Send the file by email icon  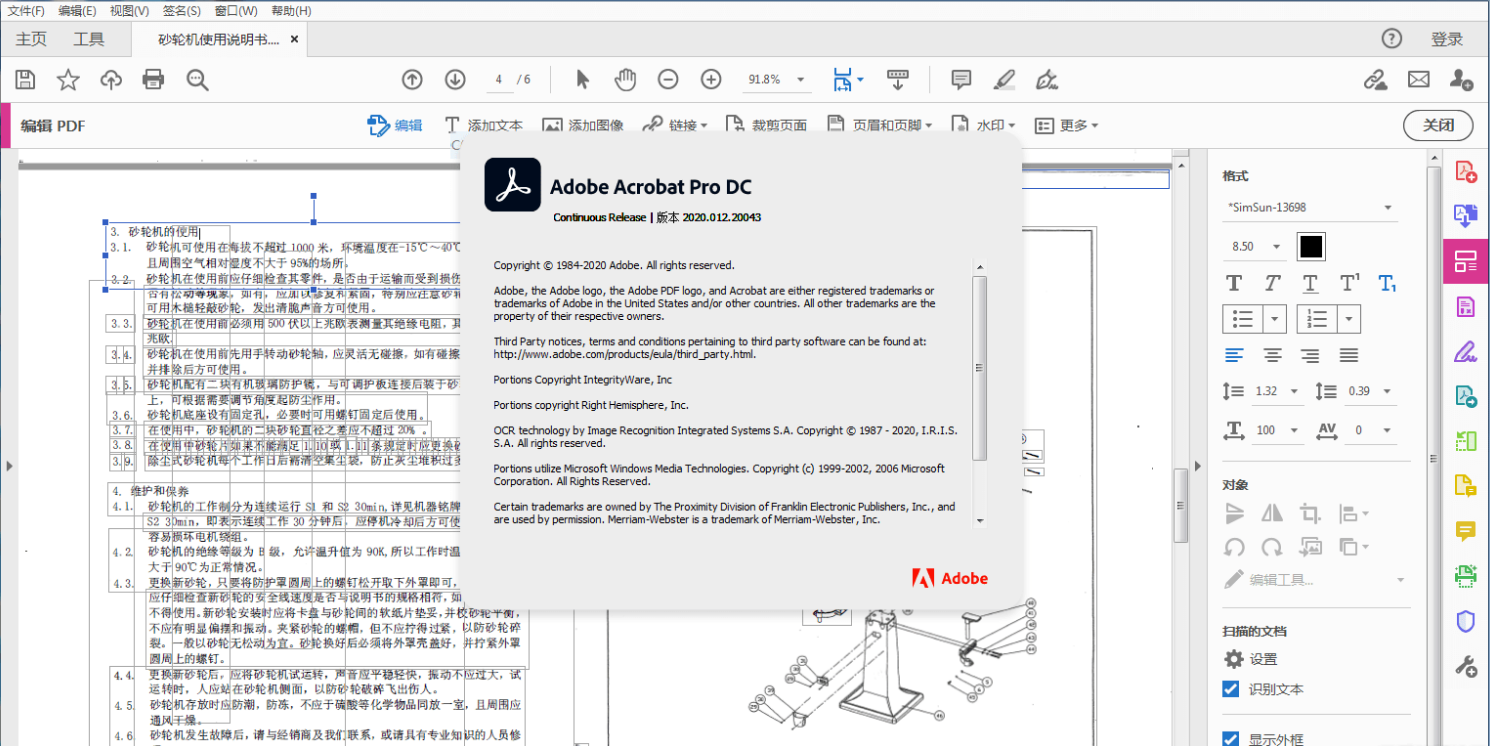pos(1418,80)
